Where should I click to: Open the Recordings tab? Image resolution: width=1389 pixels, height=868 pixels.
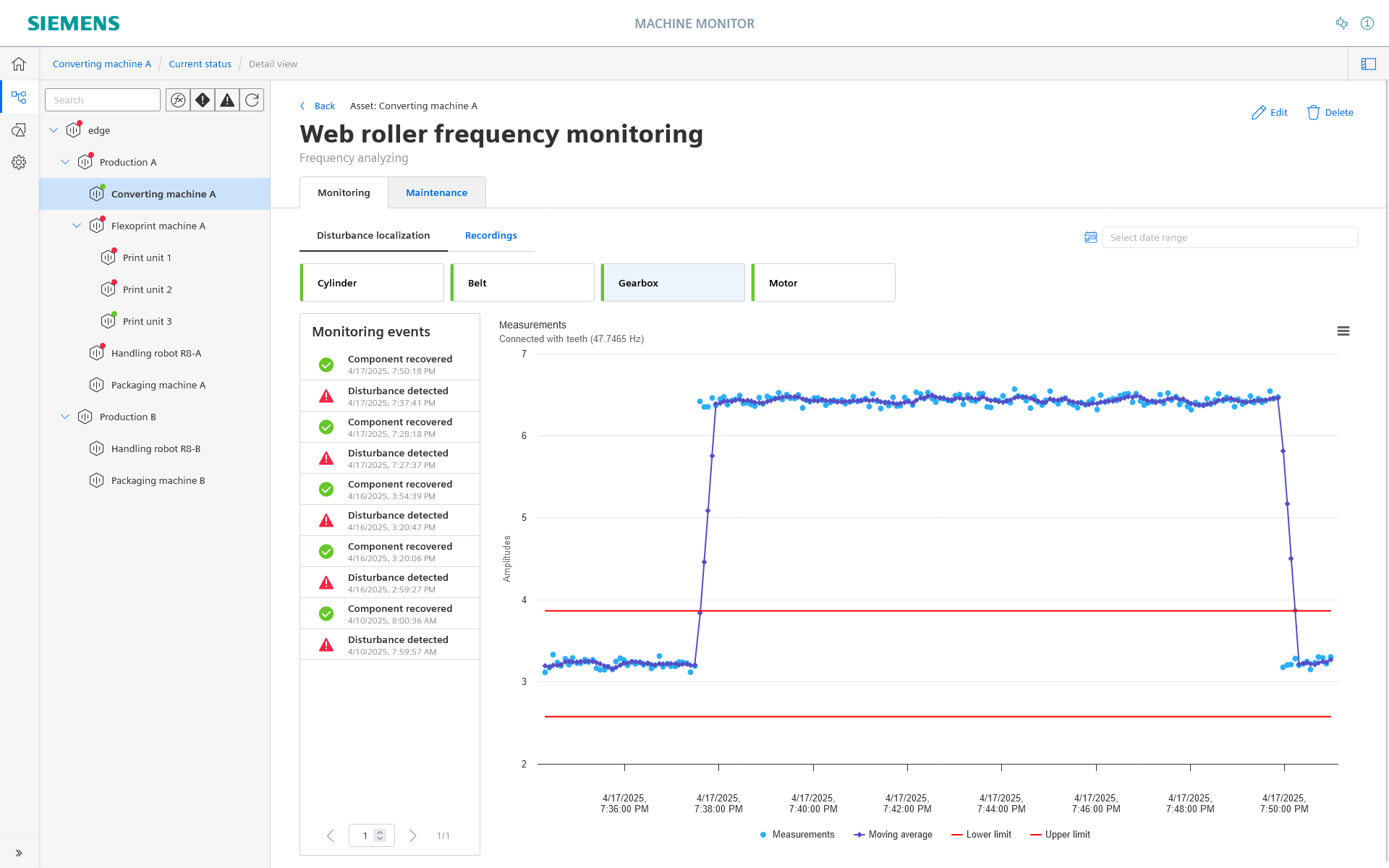[x=491, y=236]
